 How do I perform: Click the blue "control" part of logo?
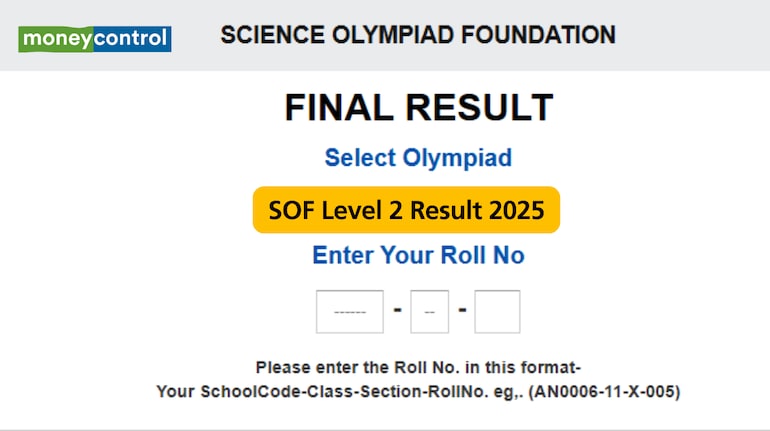[x=133, y=39]
